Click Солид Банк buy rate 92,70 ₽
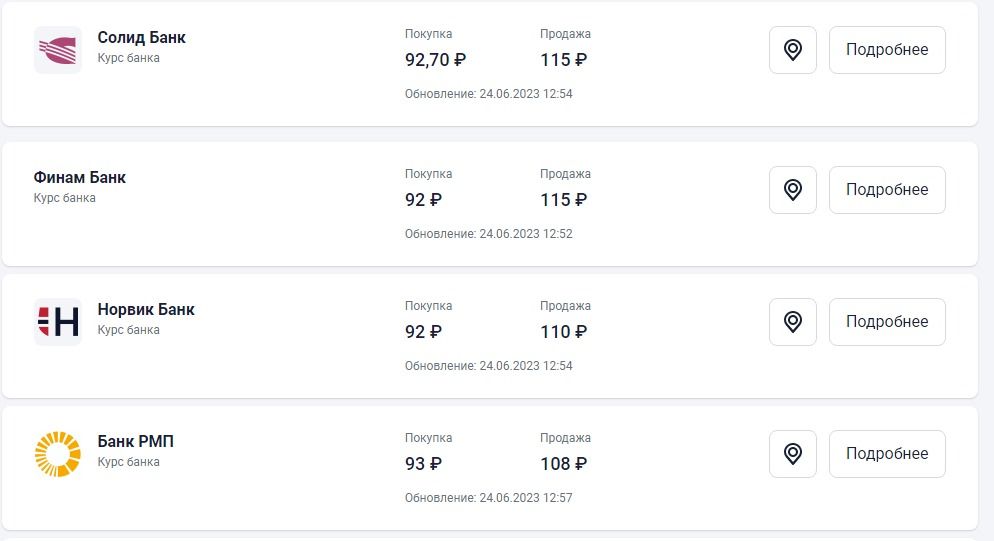Image resolution: width=994 pixels, height=541 pixels. [435, 60]
